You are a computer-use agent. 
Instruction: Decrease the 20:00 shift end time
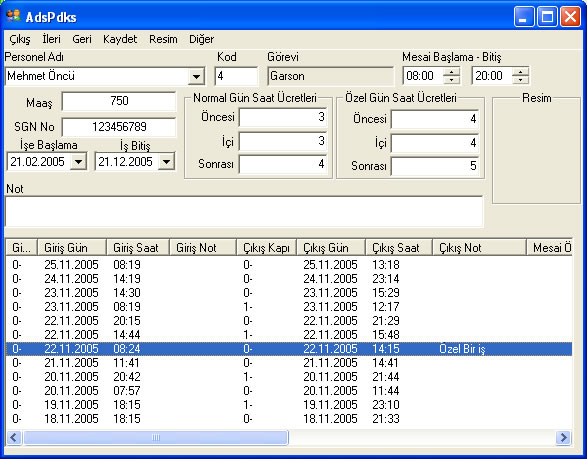pyautogui.click(x=520, y=80)
